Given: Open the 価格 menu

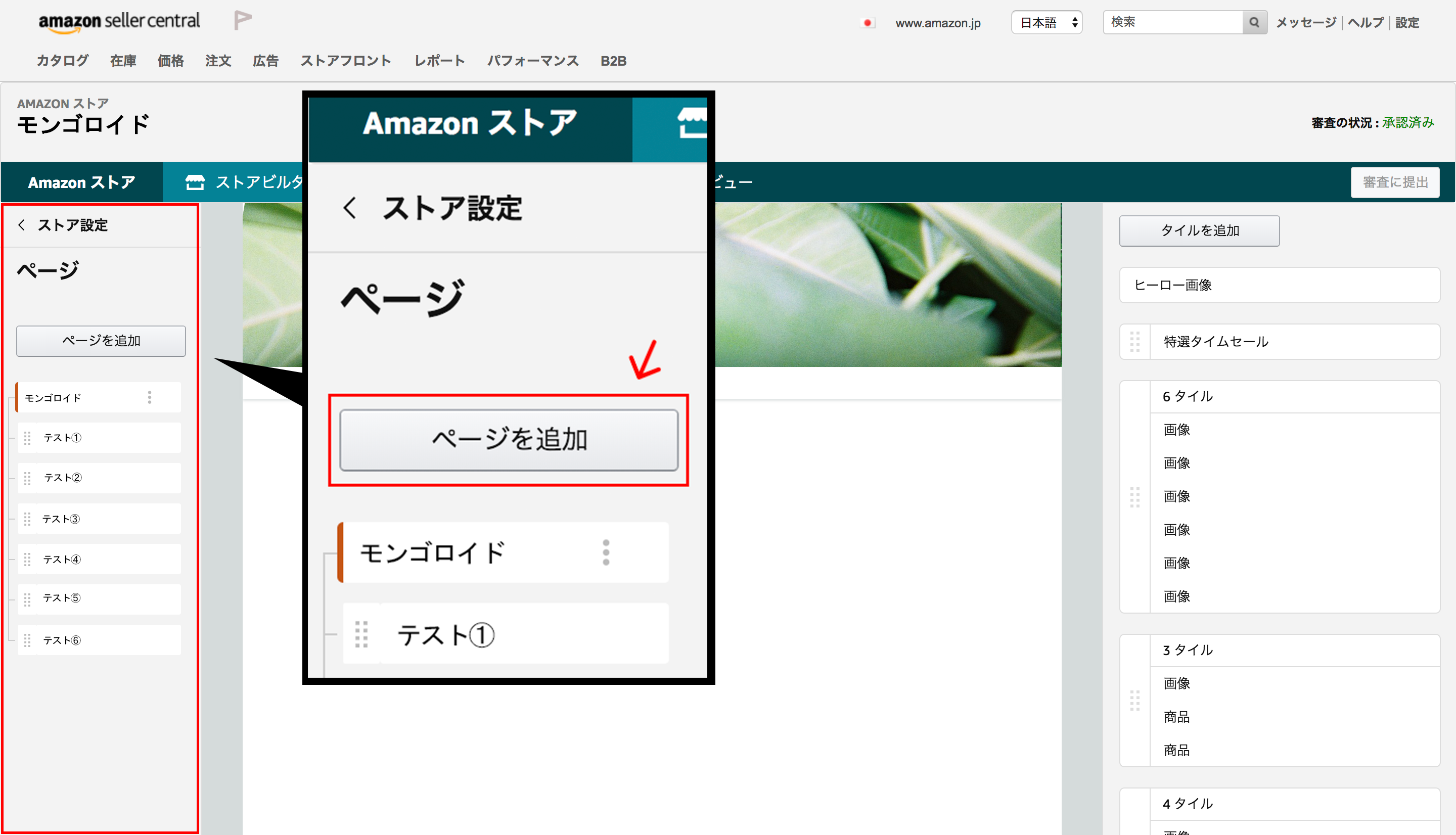Looking at the screenshot, I should 171,61.
